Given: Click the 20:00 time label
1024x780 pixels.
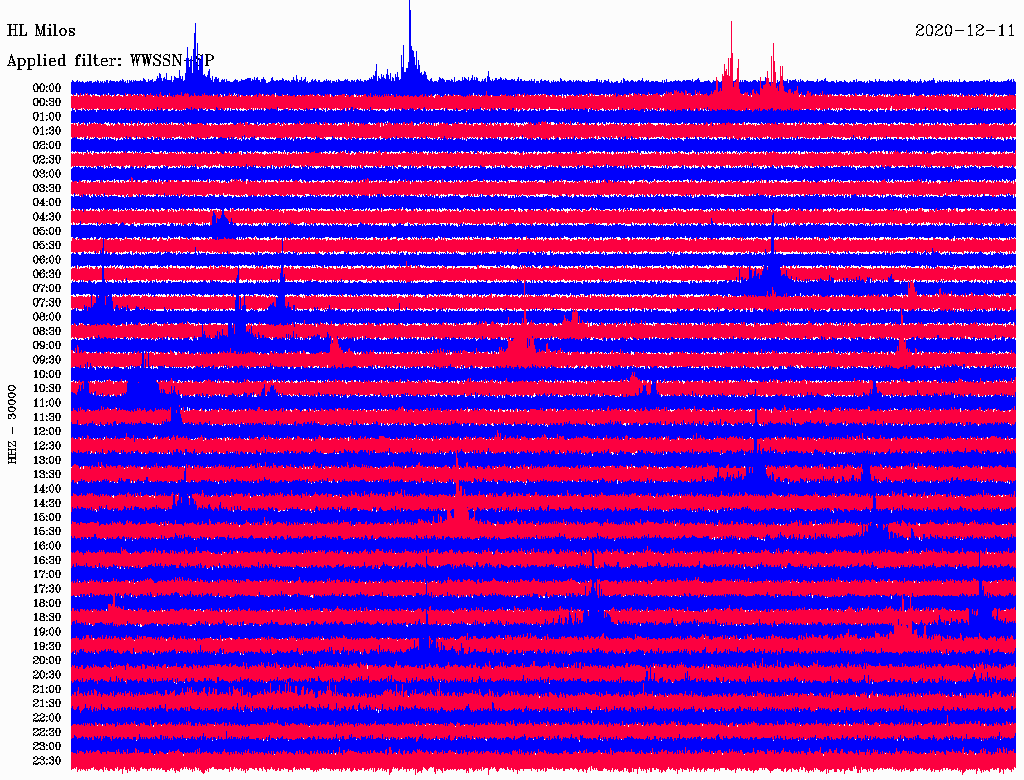Looking at the screenshot, I should [x=47, y=660].
